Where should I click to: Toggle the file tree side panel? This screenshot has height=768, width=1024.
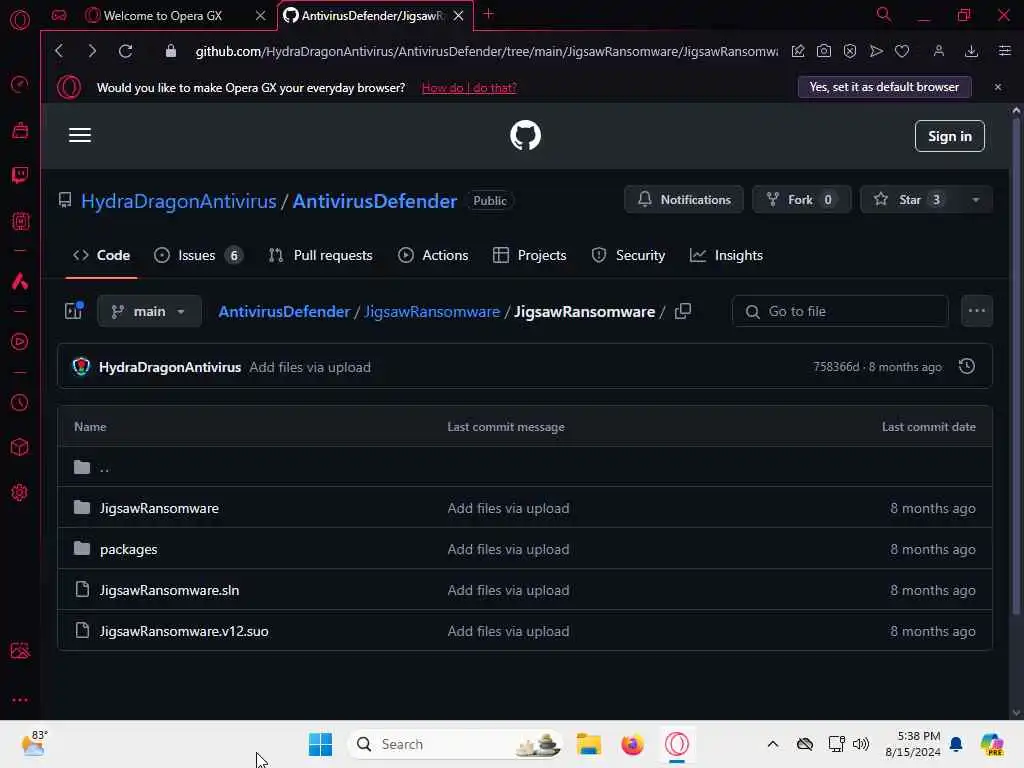[x=74, y=311]
